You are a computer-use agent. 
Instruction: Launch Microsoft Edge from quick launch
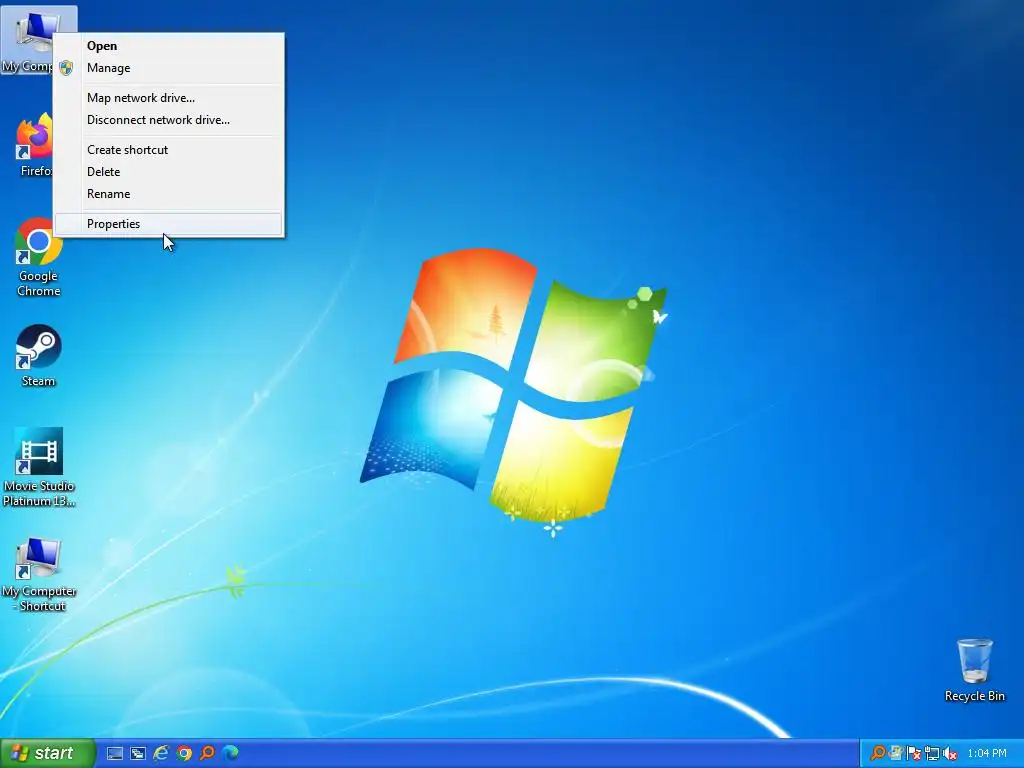[230, 754]
